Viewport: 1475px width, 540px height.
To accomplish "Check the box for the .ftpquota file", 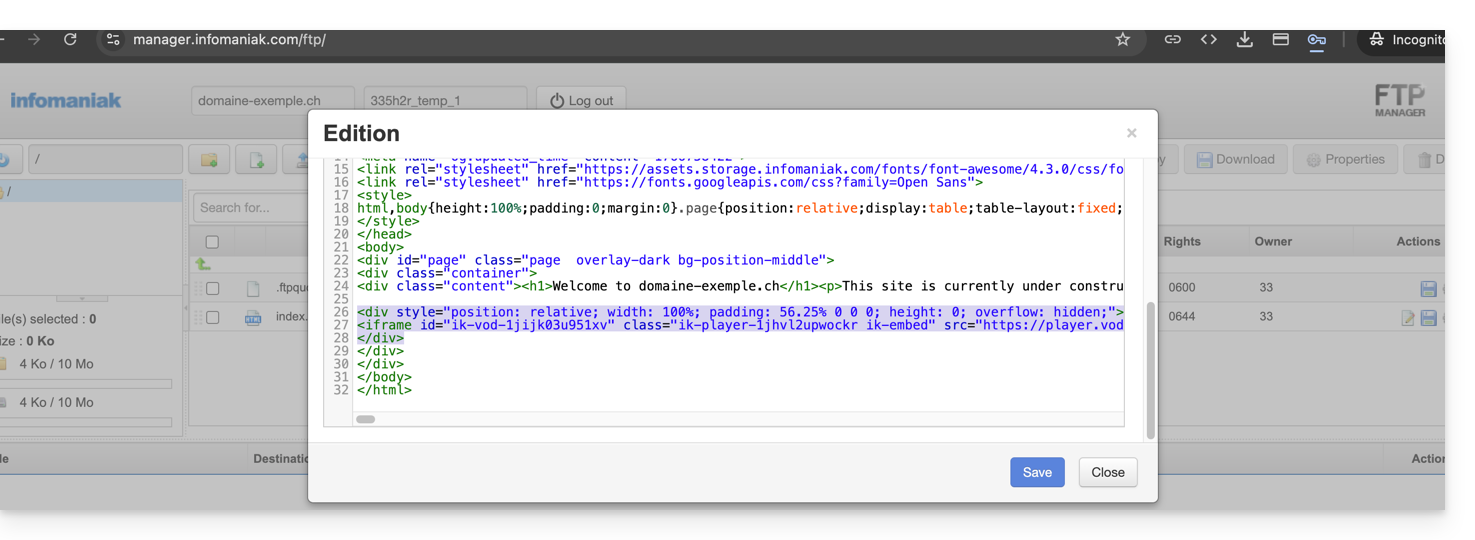I will coord(212,288).
